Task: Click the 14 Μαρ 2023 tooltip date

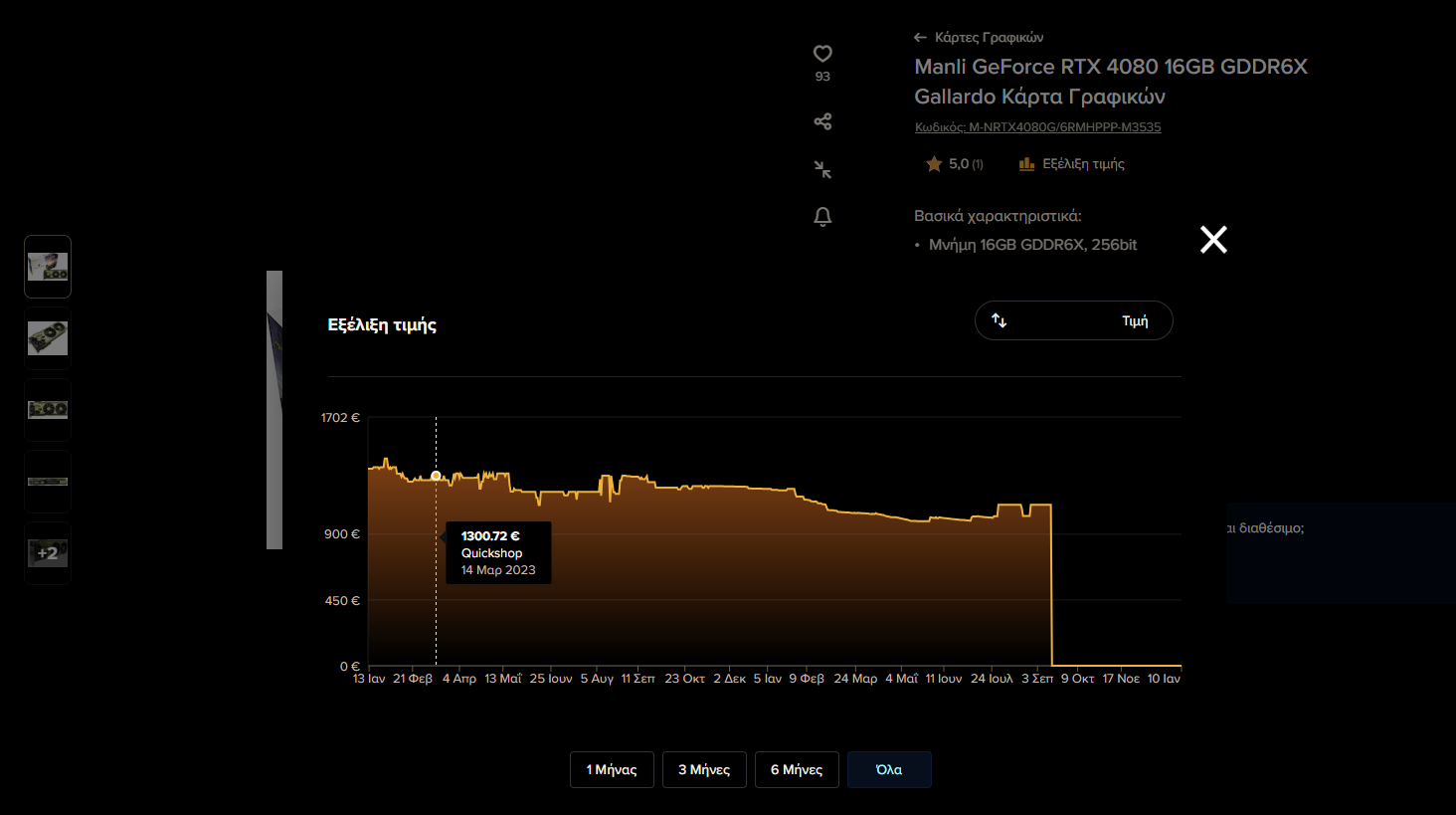Action: pos(498,570)
